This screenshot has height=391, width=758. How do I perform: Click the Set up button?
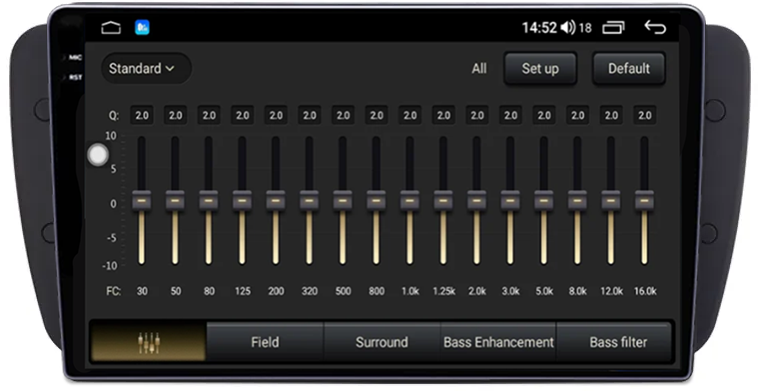pyautogui.click(x=540, y=69)
